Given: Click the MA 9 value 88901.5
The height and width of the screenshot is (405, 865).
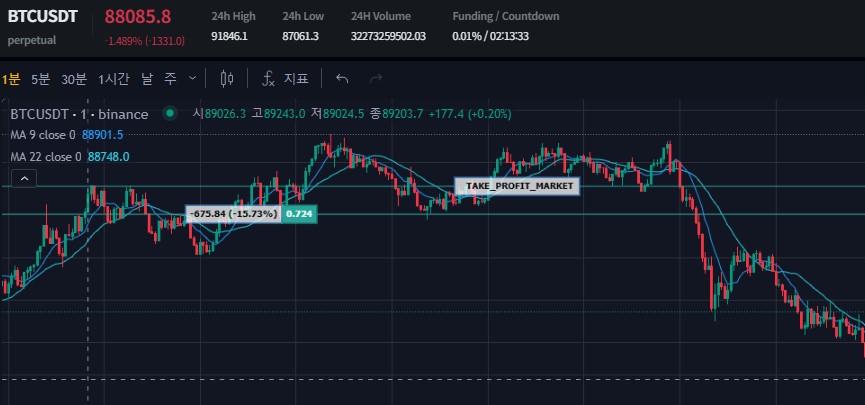Looking at the screenshot, I should click(103, 135).
